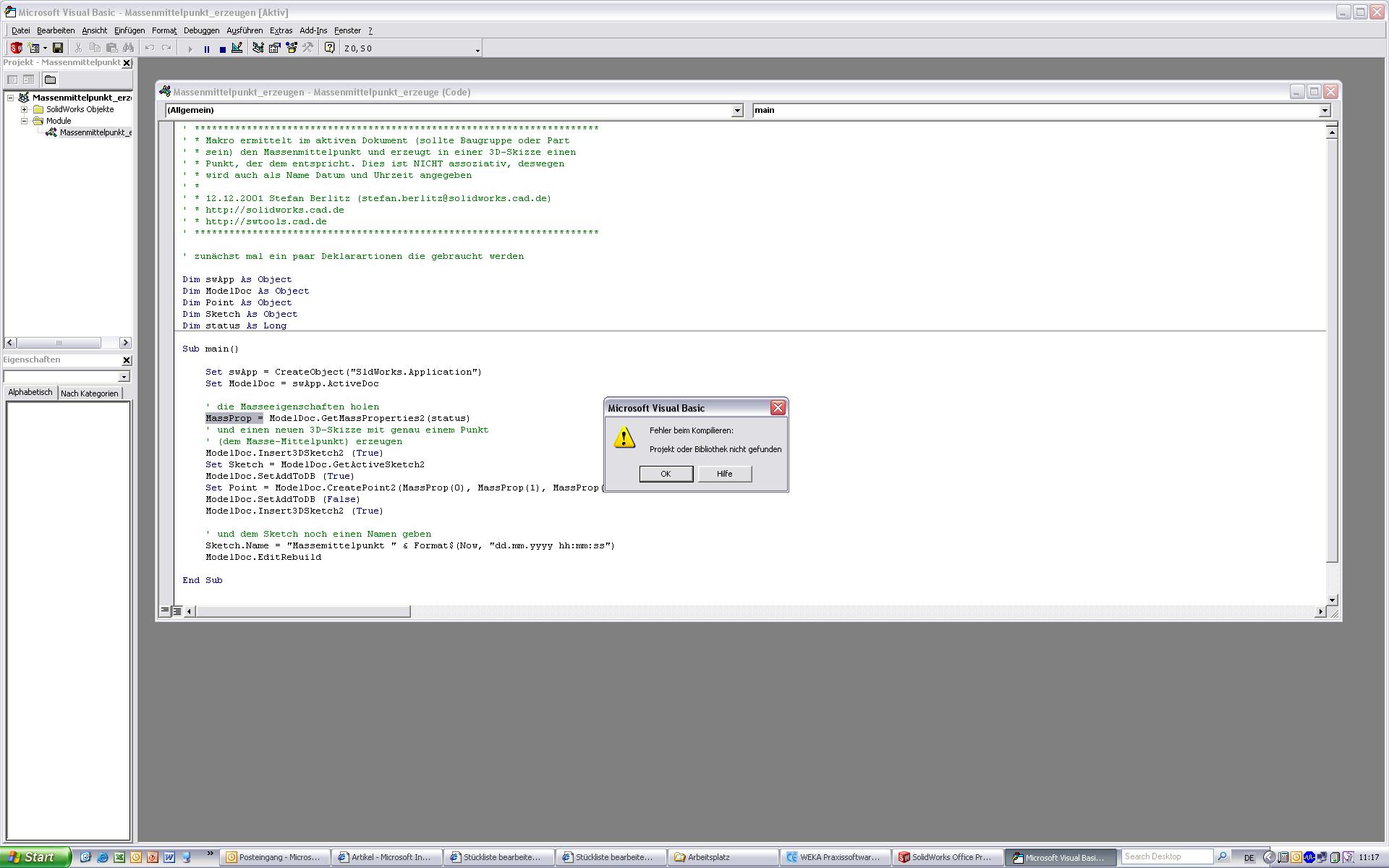Toggle Design Mode icon

237,48
